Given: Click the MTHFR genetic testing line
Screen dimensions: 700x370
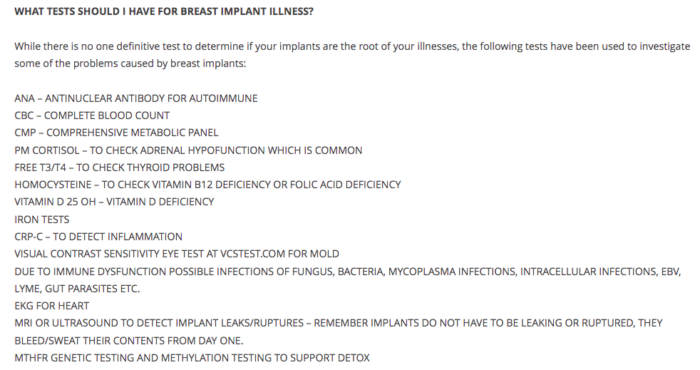Looking at the screenshot, I should (x=192, y=358).
